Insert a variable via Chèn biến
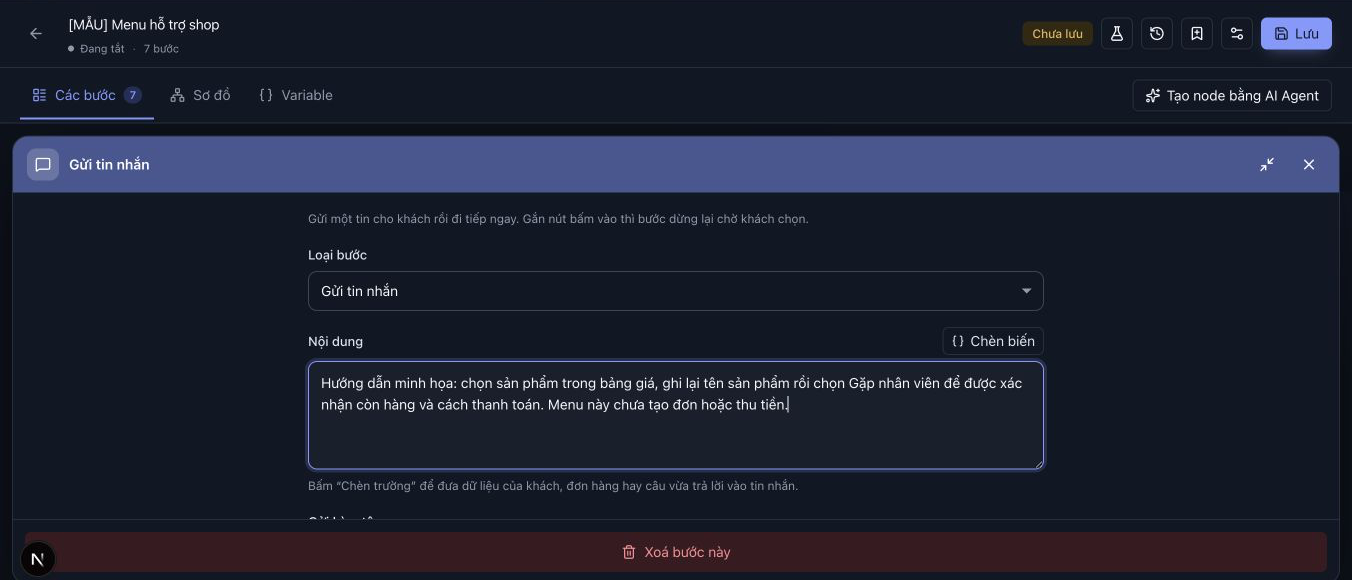Image resolution: width=1352 pixels, height=580 pixels. pyautogui.click(x=993, y=341)
